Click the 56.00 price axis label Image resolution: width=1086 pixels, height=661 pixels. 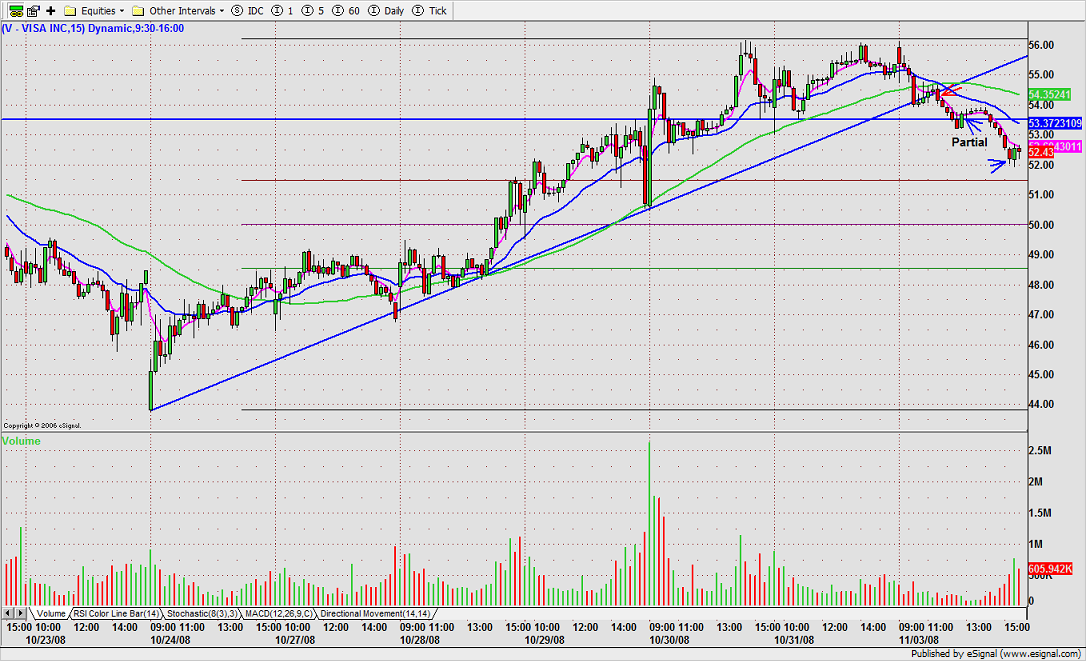1042,45
